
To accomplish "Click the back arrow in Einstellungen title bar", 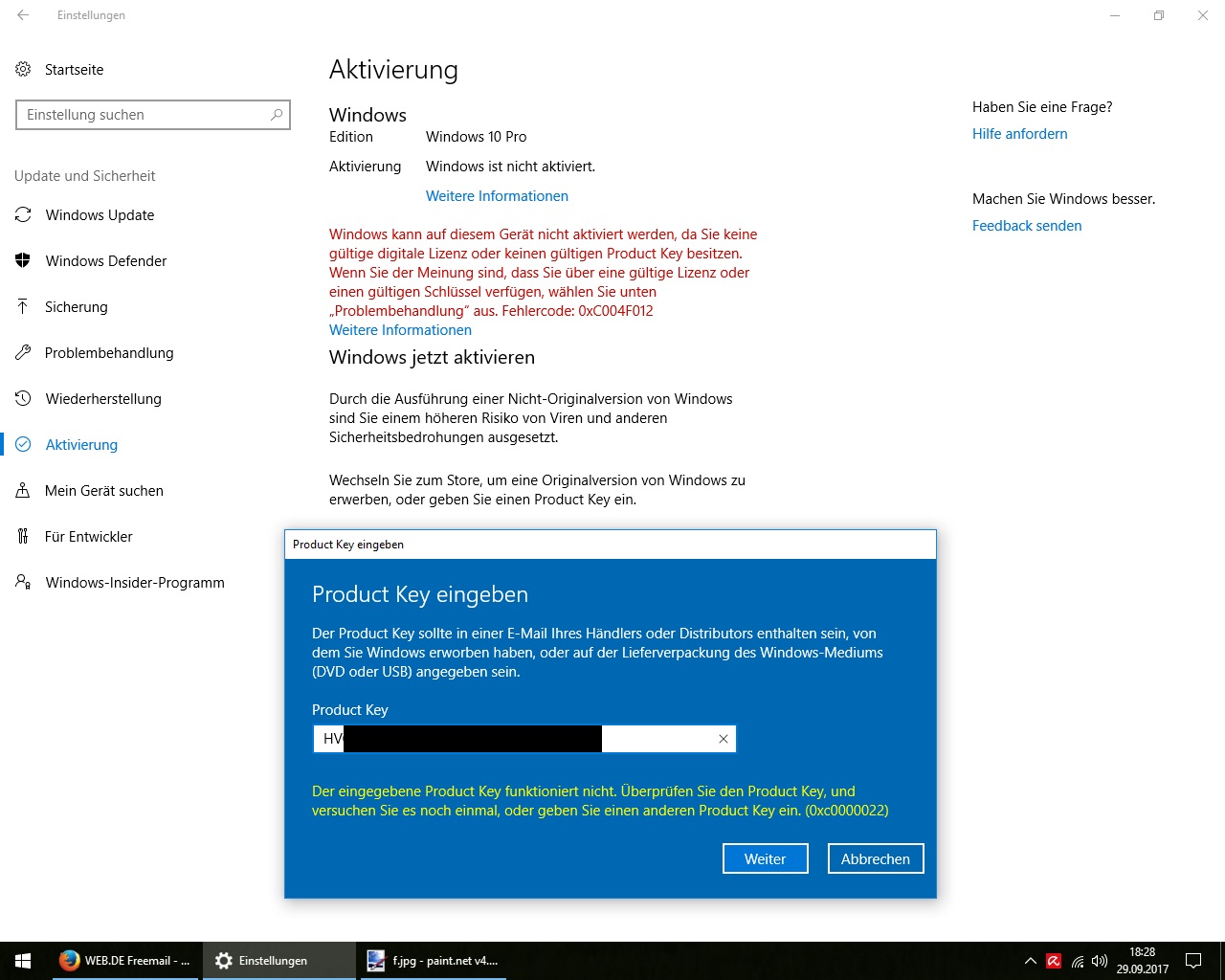I will 23,15.
